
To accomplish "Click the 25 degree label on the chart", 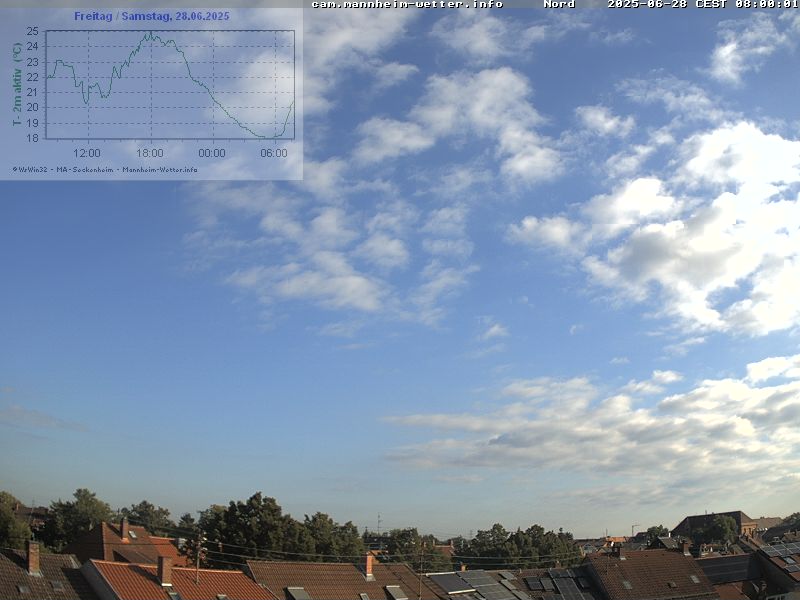I will (33, 31).
